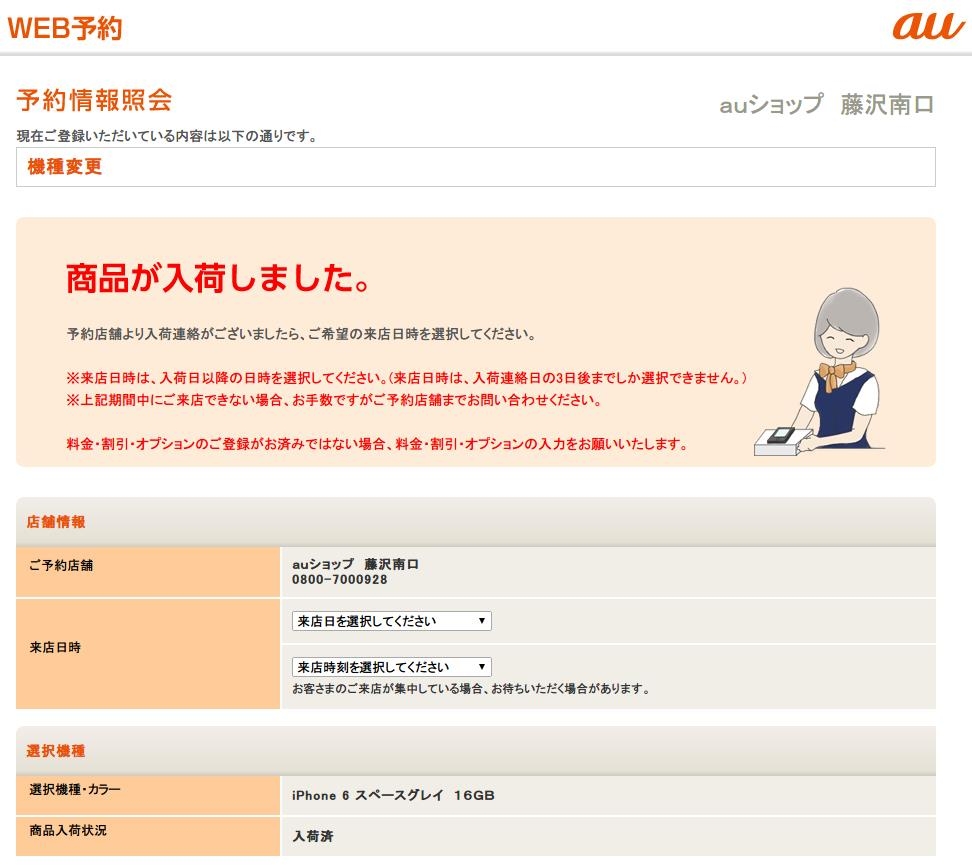Screen dimensions: 972x865
Task: Click the 機種変更 box
Action: 475,167
